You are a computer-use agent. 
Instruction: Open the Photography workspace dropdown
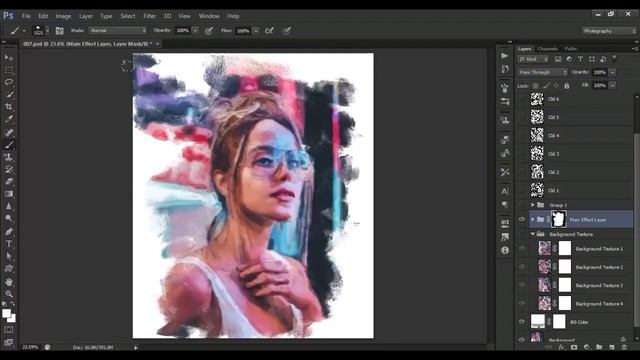coord(609,31)
